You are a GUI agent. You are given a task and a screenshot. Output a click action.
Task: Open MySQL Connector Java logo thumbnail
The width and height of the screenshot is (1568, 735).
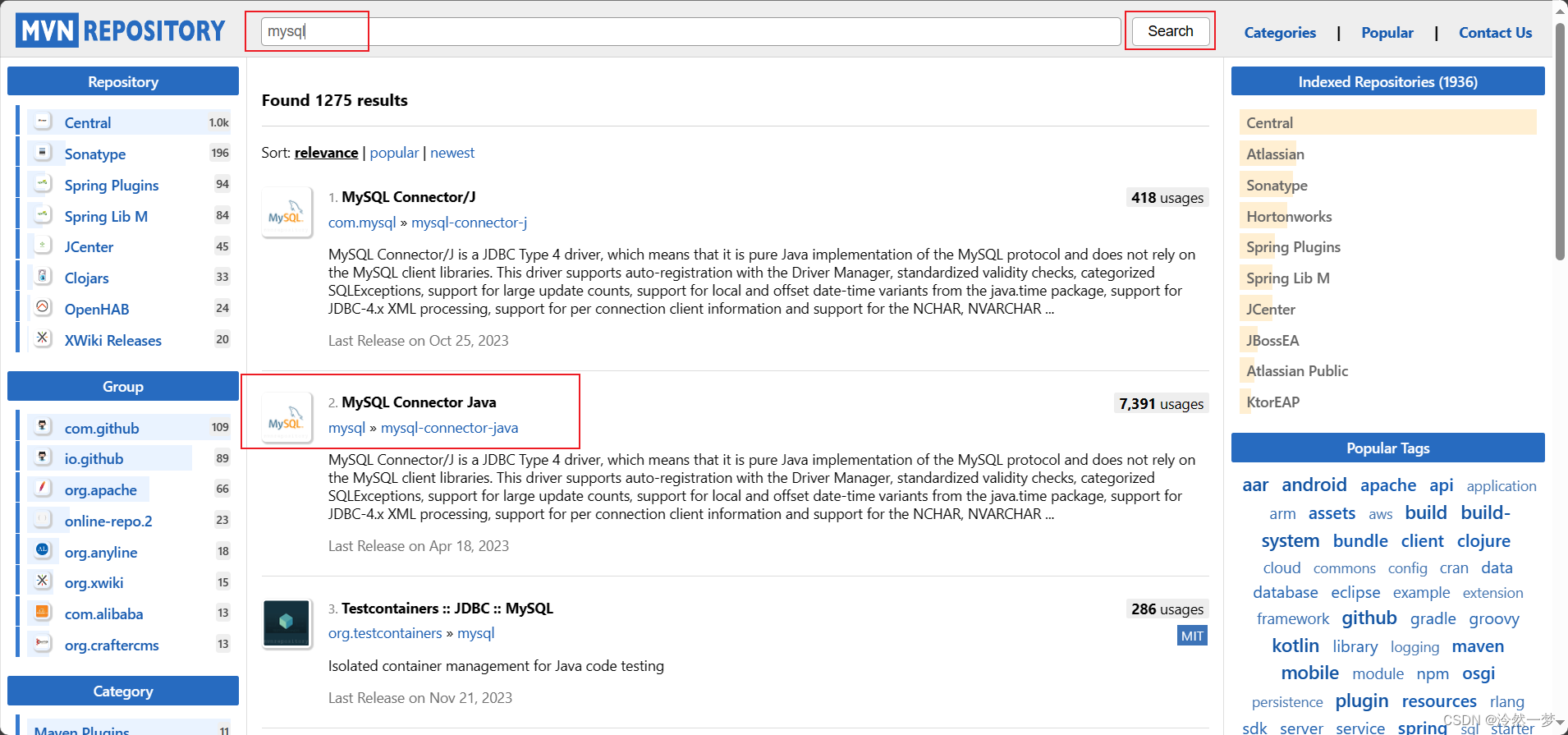287,418
